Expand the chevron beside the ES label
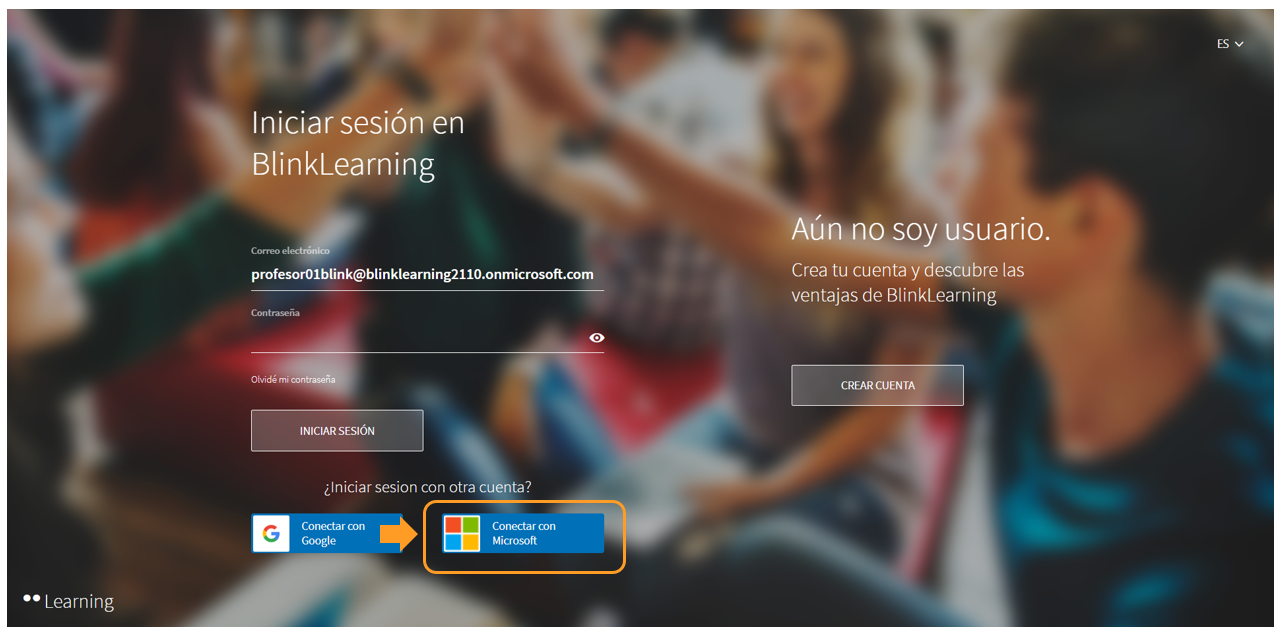Image resolution: width=1282 pixels, height=636 pixels. click(1240, 44)
